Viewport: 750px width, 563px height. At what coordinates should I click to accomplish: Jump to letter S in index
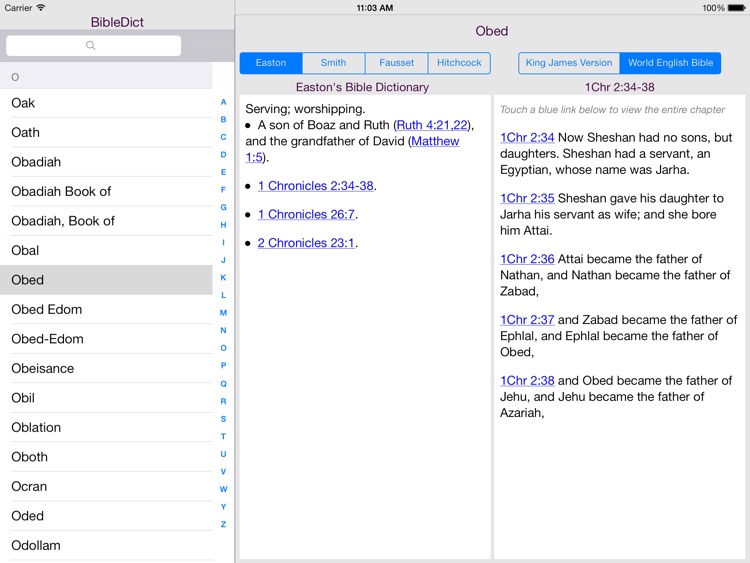point(223,419)
